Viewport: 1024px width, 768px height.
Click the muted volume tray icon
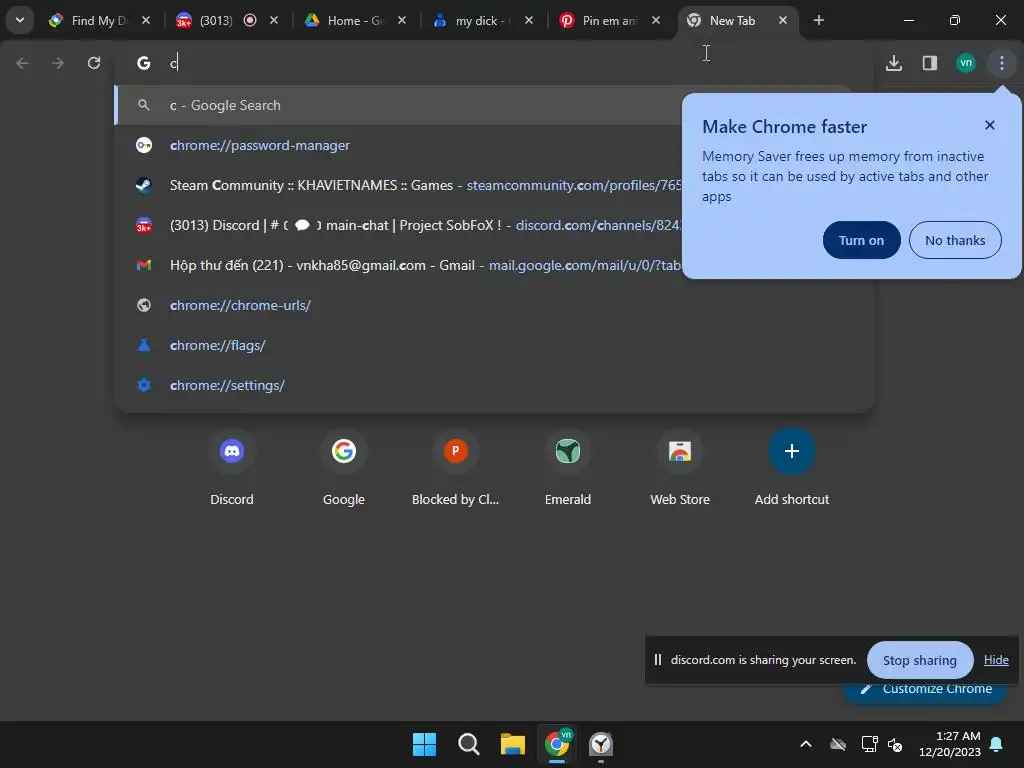895,744
